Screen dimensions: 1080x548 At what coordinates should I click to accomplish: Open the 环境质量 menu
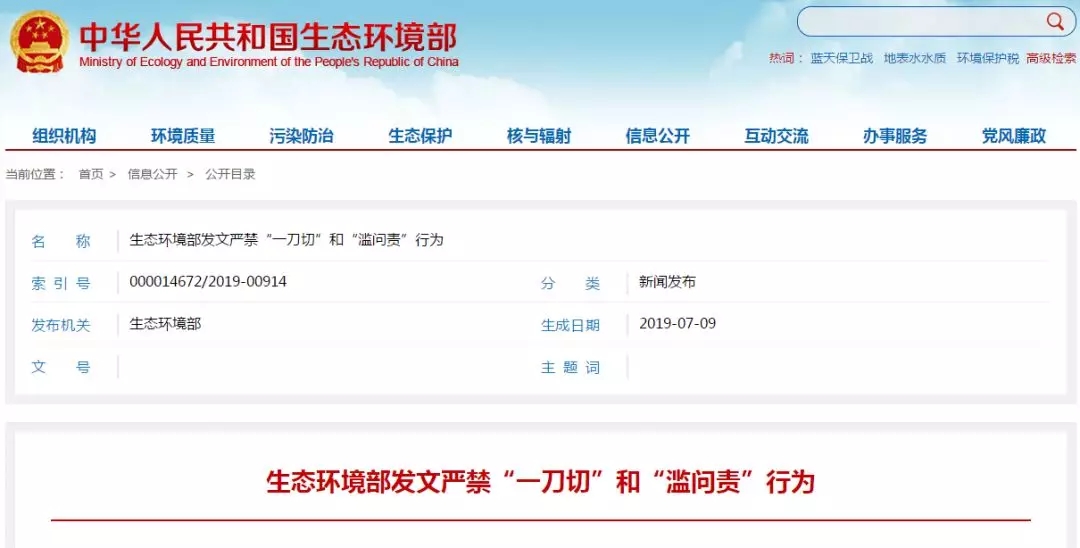click(x=183, y=136)
